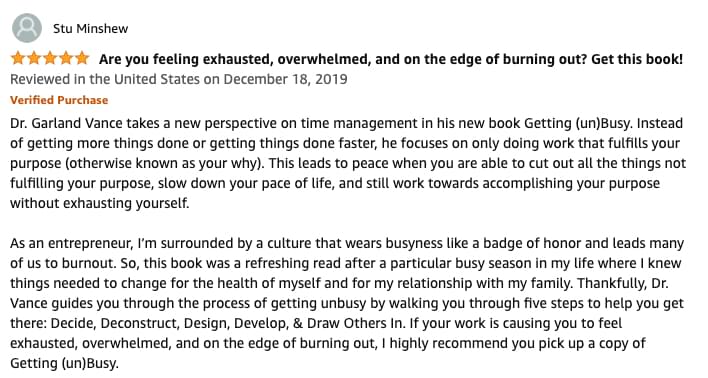Click the reviewer's profile avatar icon

pos(27,28)
